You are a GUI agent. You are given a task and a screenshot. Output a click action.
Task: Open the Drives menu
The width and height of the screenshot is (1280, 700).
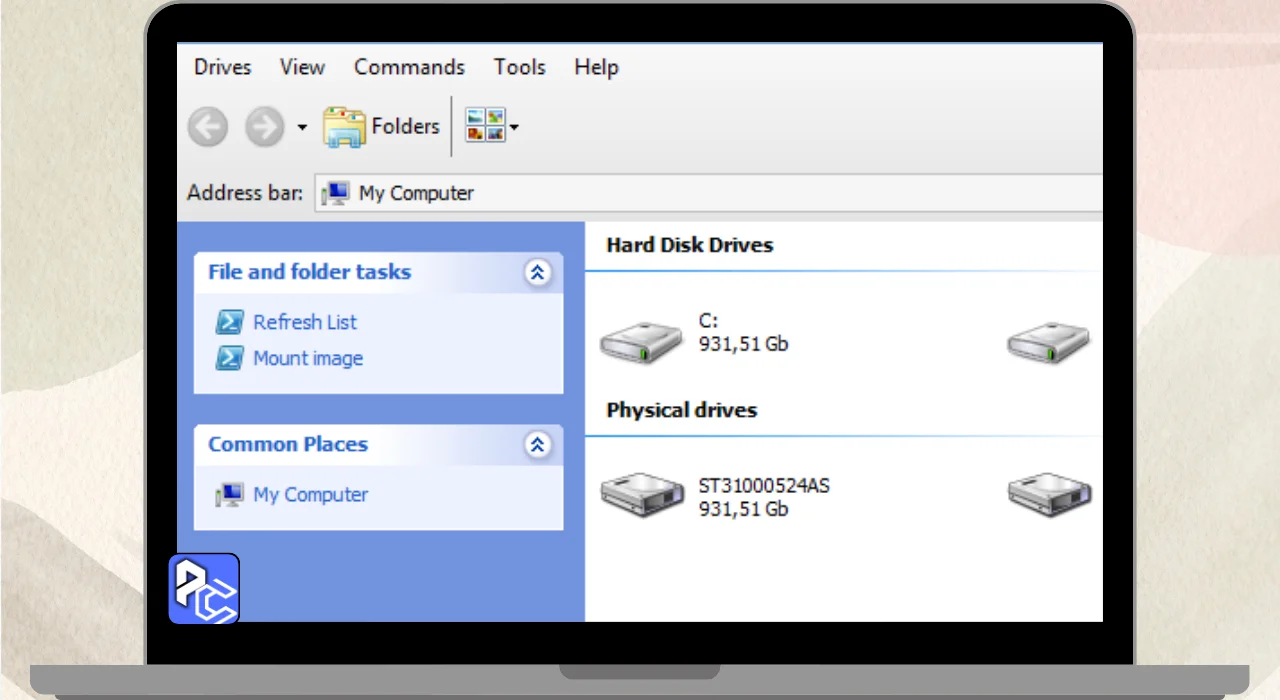(x=223, y=67)
